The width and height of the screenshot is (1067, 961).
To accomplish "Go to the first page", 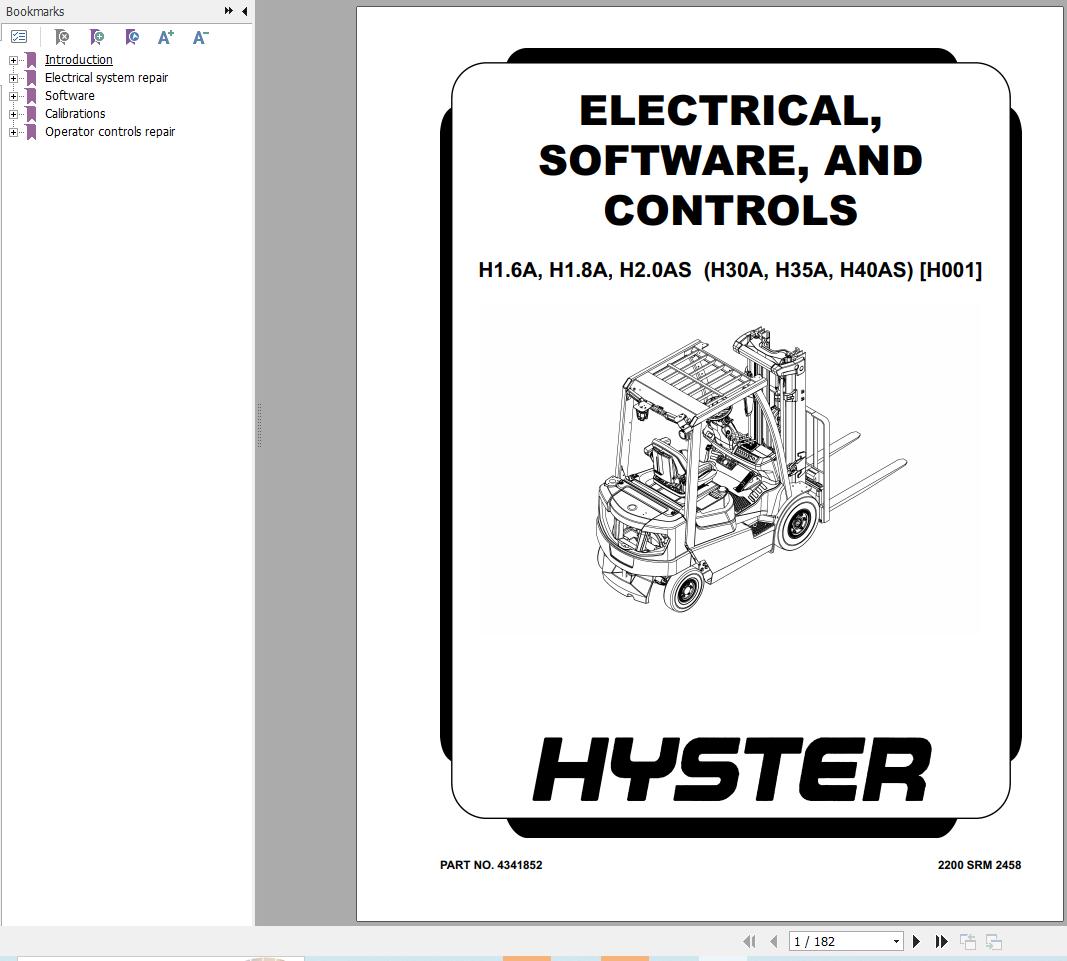I will click(x=749, y=942).
